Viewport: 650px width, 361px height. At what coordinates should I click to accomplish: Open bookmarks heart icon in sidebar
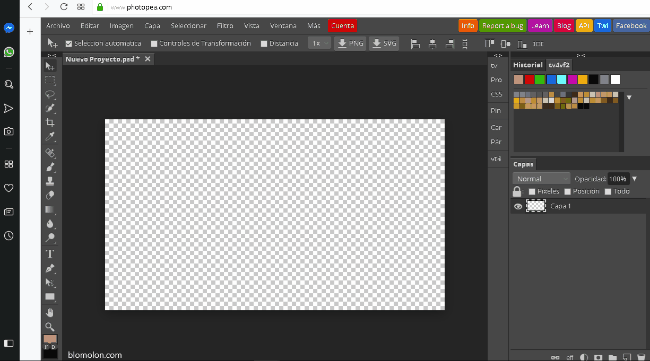coord(9,188)
